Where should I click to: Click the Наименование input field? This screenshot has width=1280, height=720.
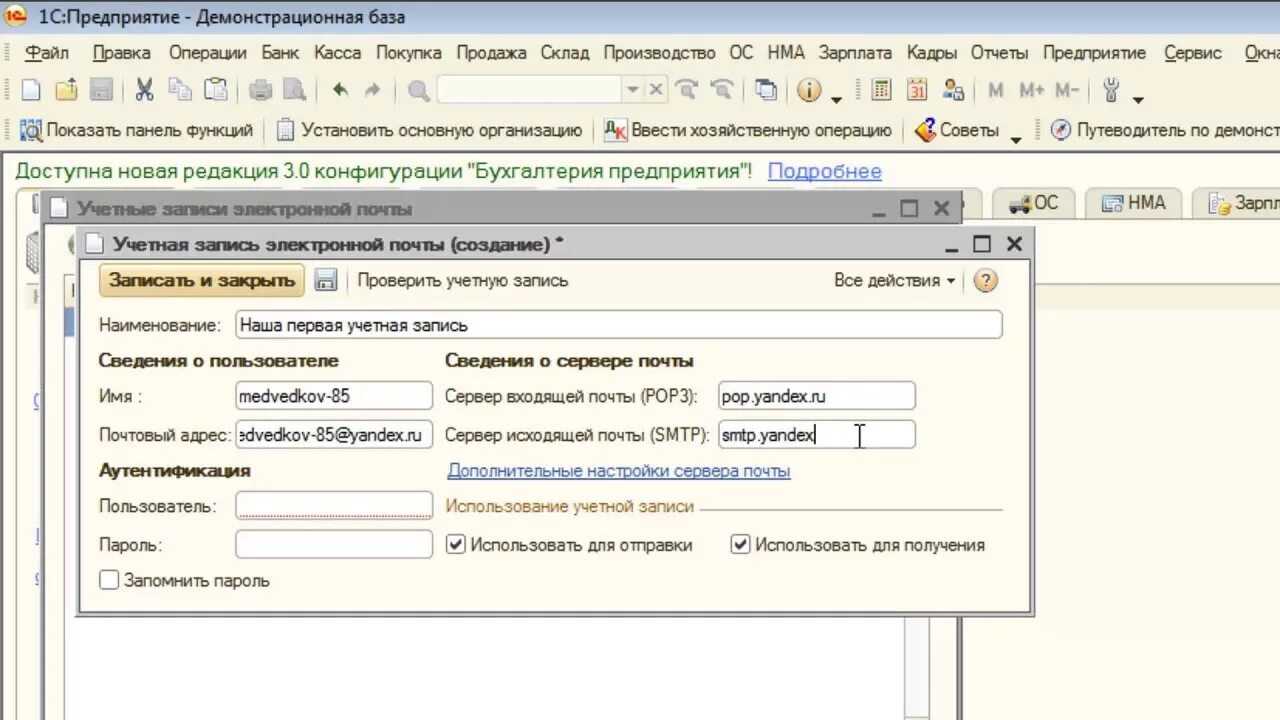click(619, 325)
